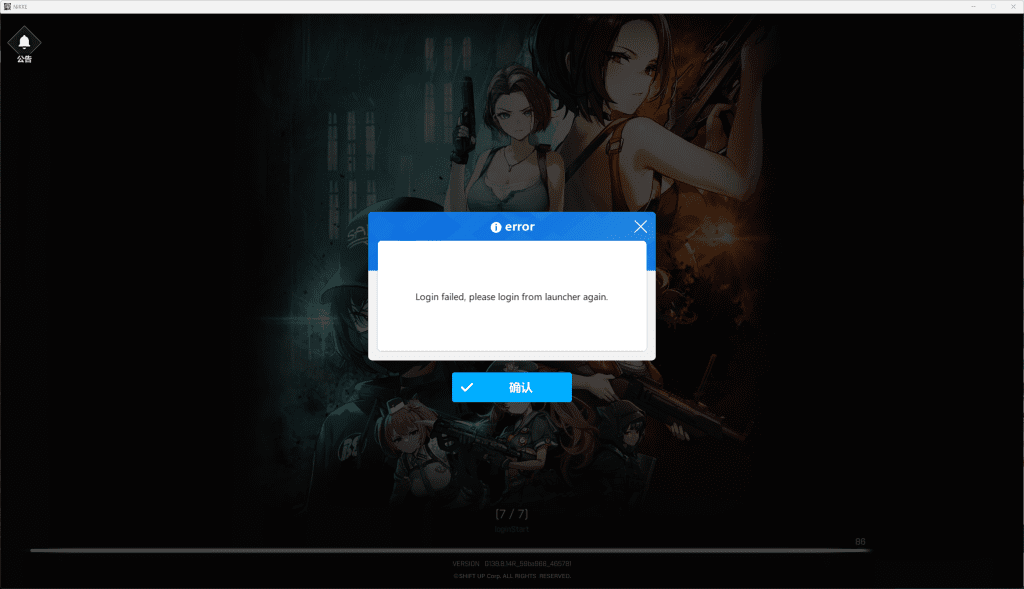Close the NIKKE game window
The height and width of the screenshot is (589, 1024).
click(x=1013, y=6)
